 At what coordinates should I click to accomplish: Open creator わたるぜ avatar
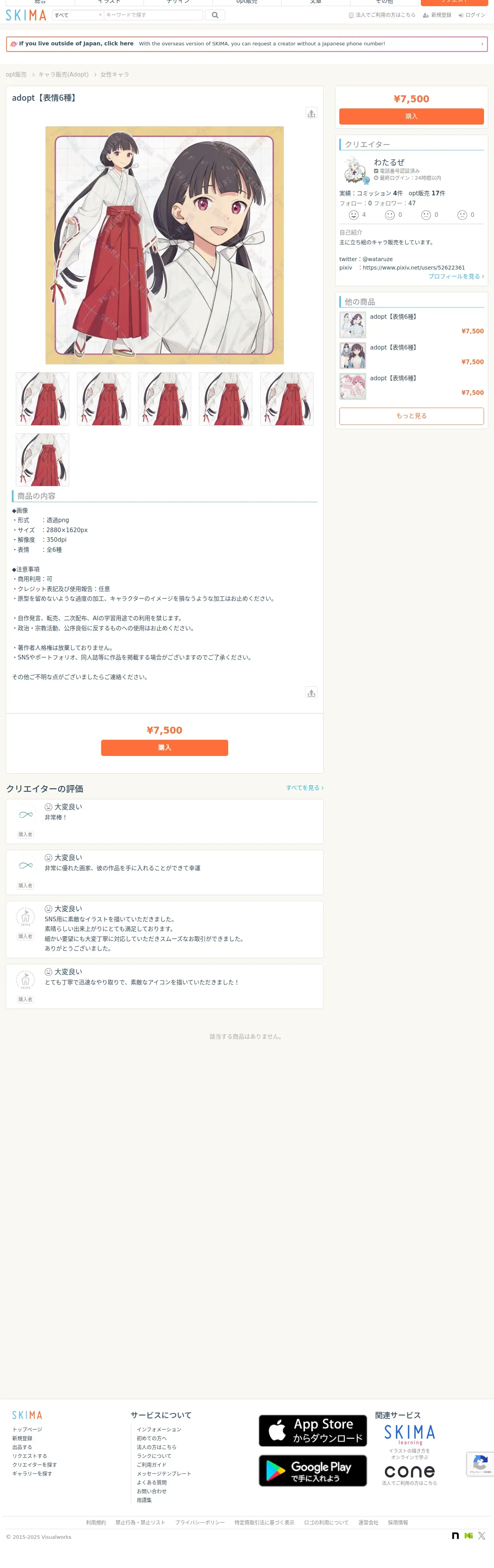(354, 171)
